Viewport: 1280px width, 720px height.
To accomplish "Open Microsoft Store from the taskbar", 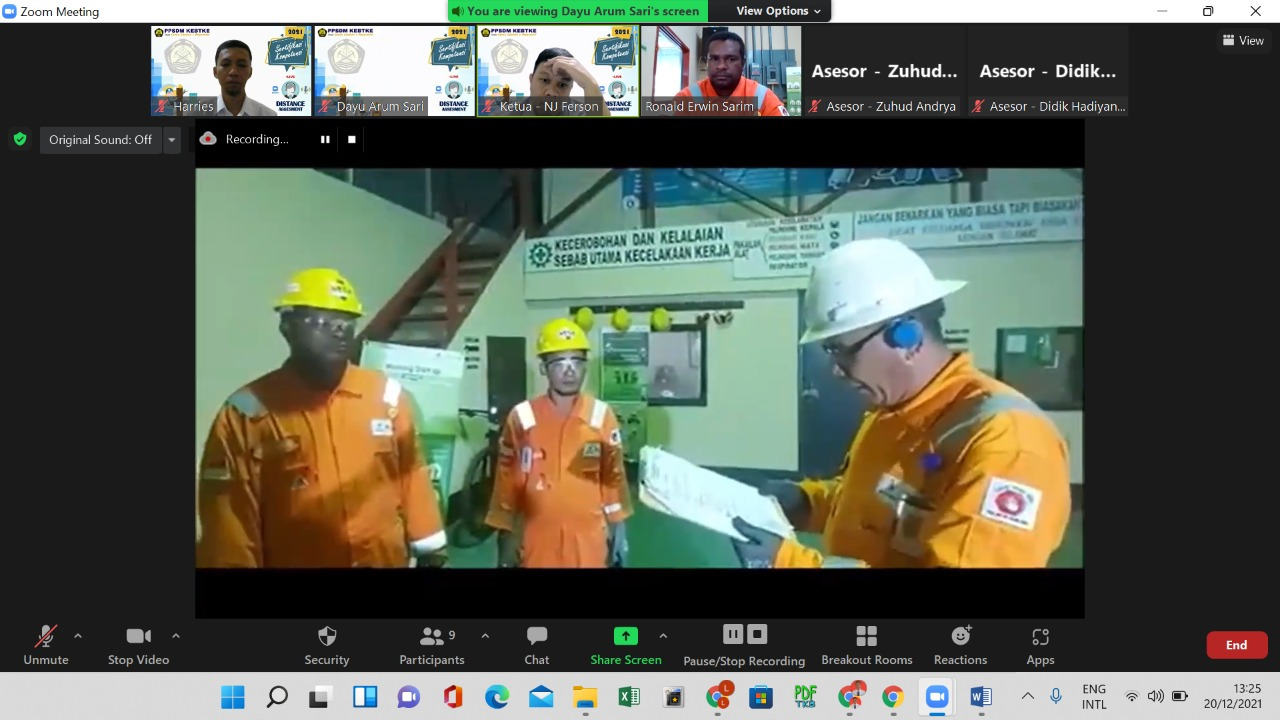I will pyautogui.click(x=761, y=697).
